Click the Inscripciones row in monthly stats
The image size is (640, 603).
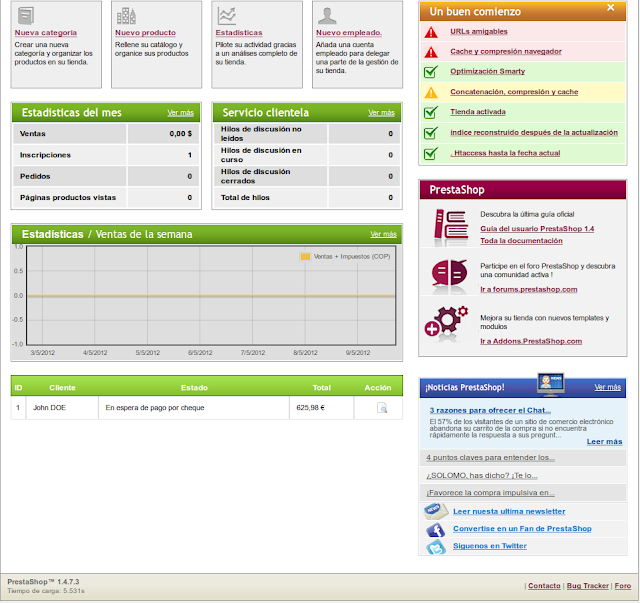click(106, 155)
